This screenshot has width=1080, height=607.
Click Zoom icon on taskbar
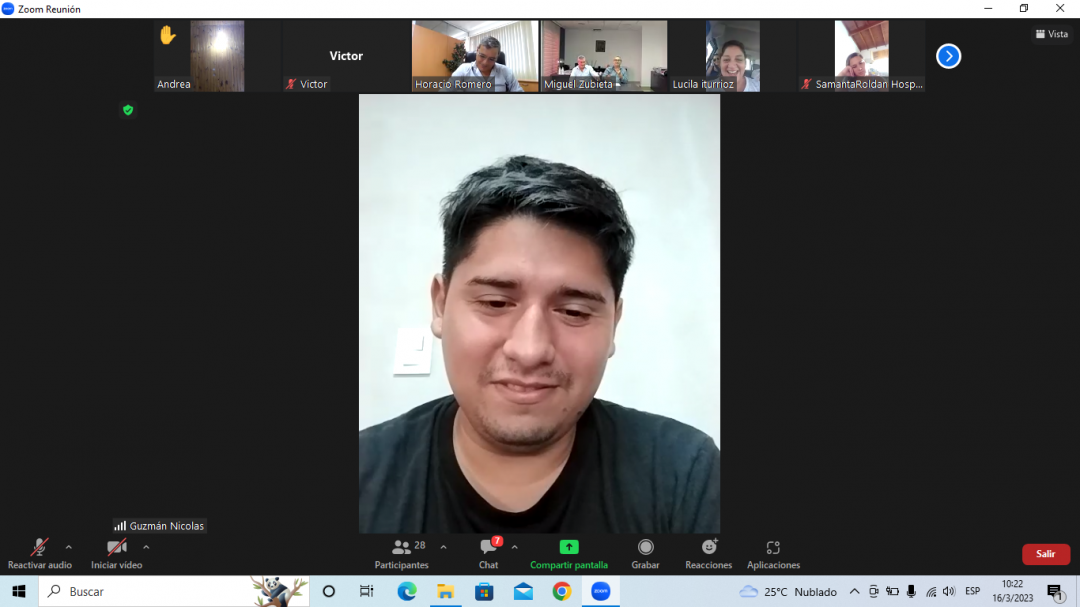[601, 591]
